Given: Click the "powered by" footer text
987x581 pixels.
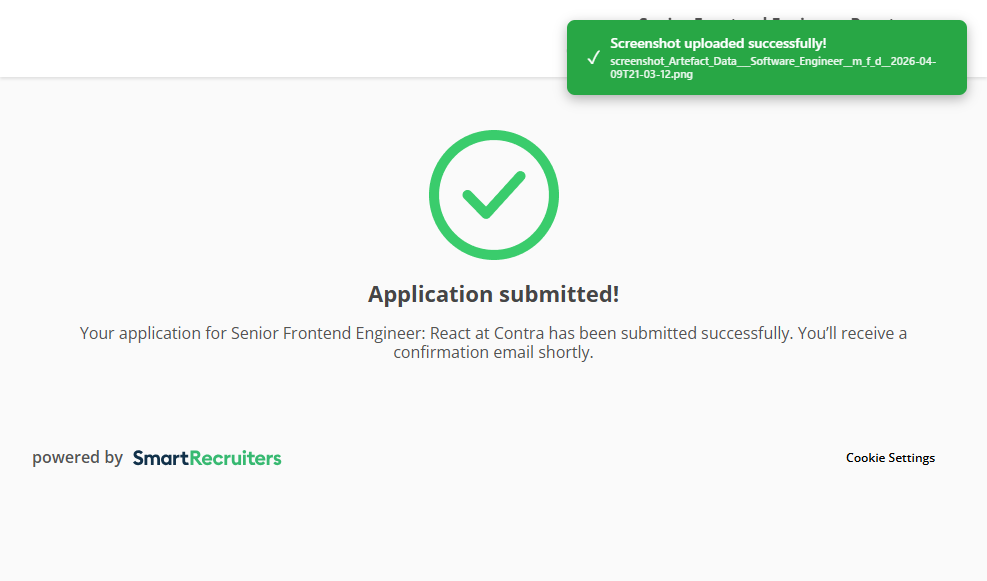Looking at the screenshot, I should (x=77, y=458).
